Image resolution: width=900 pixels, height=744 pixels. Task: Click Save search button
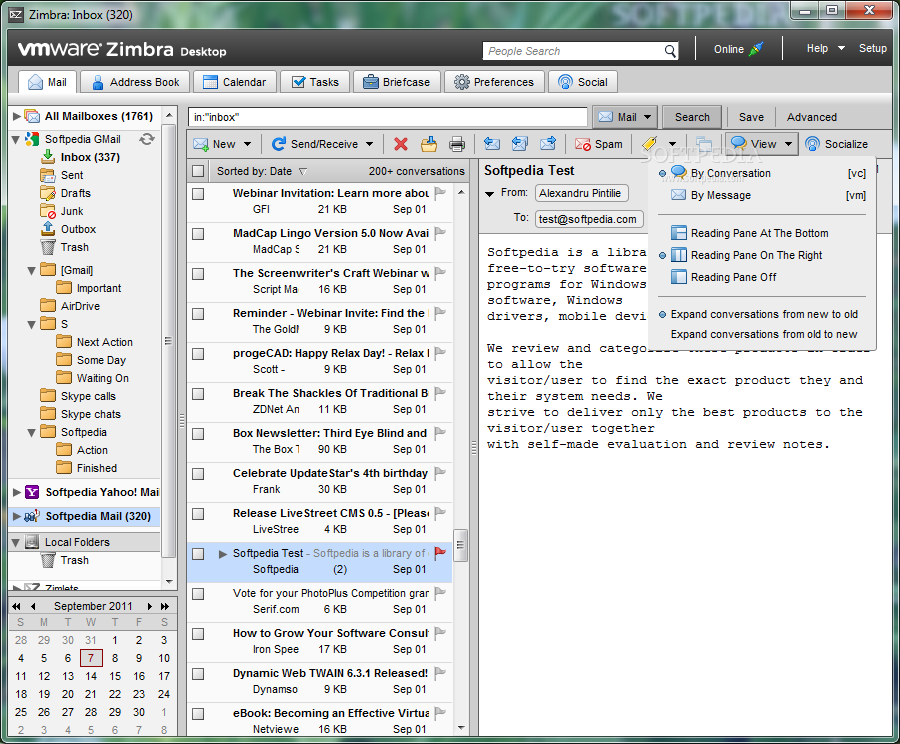751,117
